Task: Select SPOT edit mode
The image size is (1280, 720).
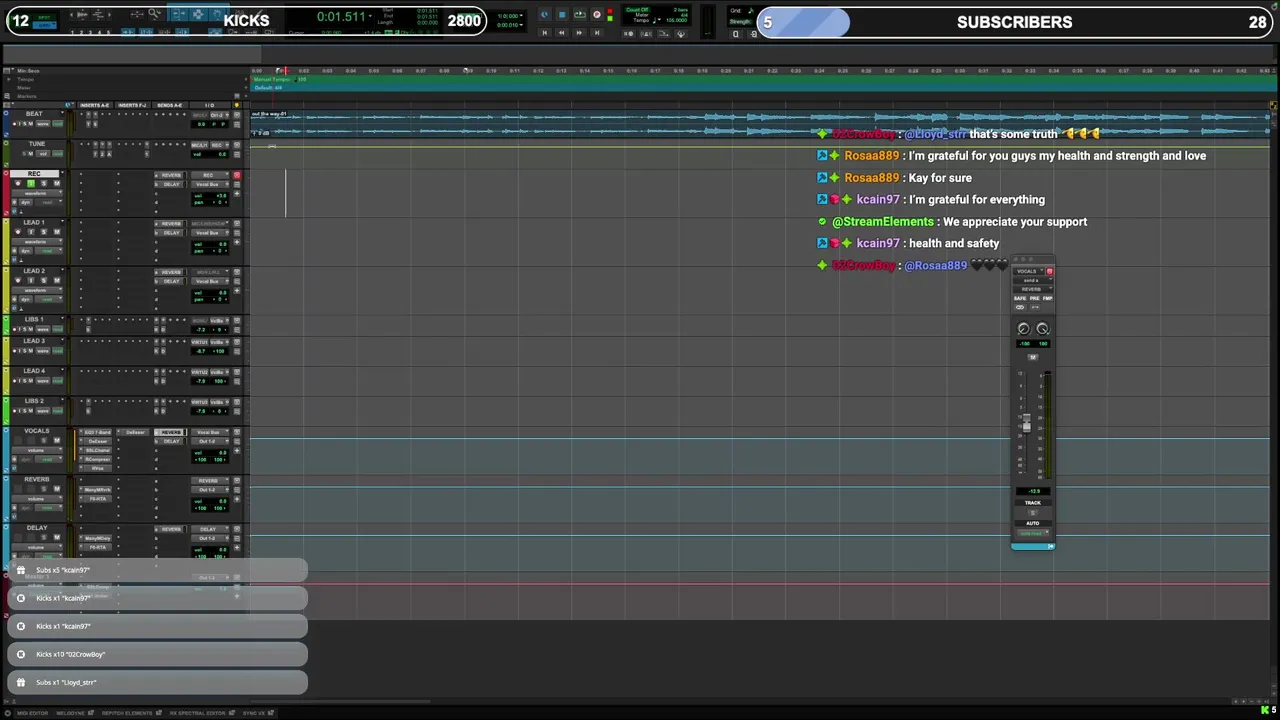Action: (44, 17)
